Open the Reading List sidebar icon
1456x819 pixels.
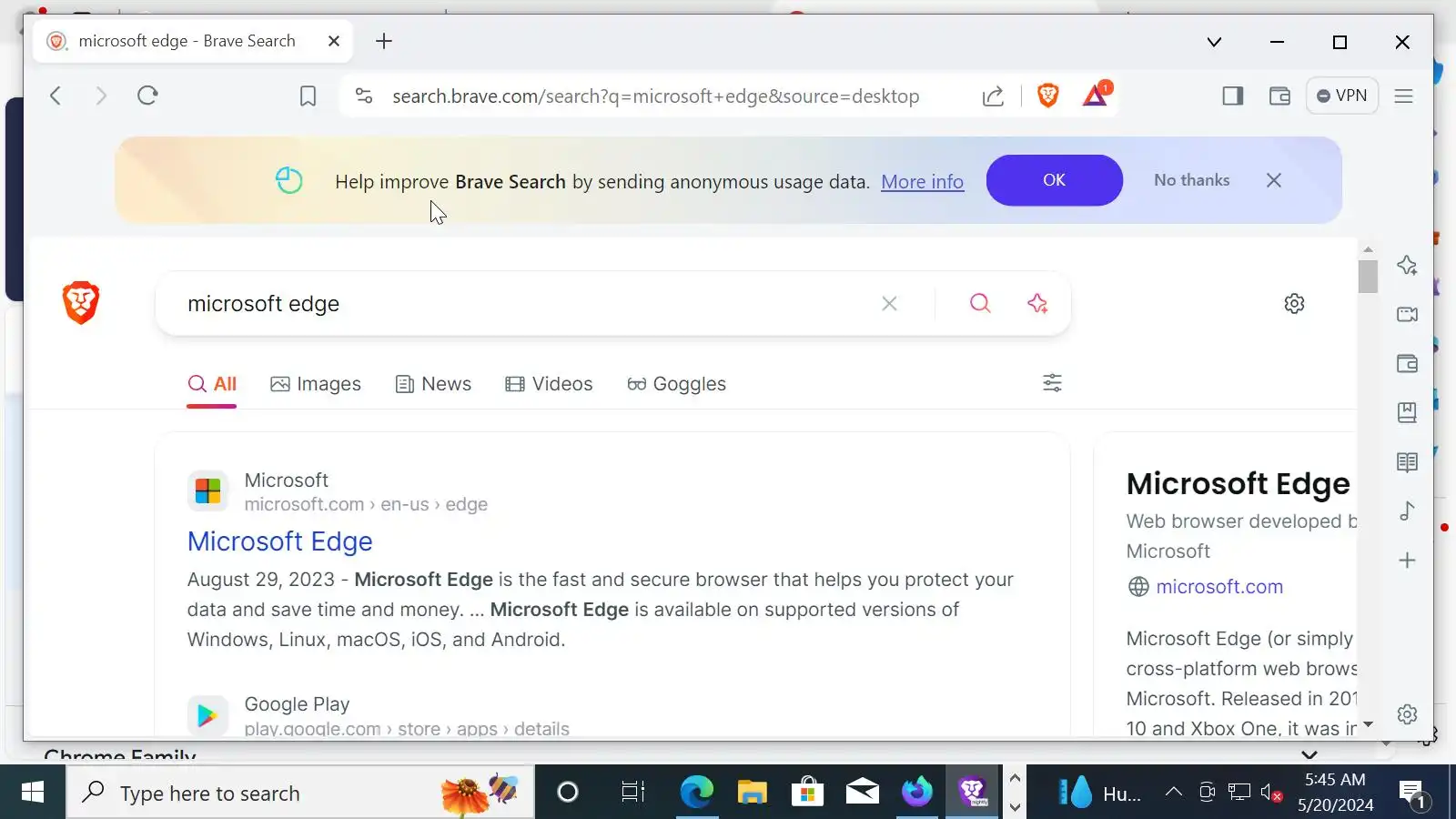[1407, 462]
